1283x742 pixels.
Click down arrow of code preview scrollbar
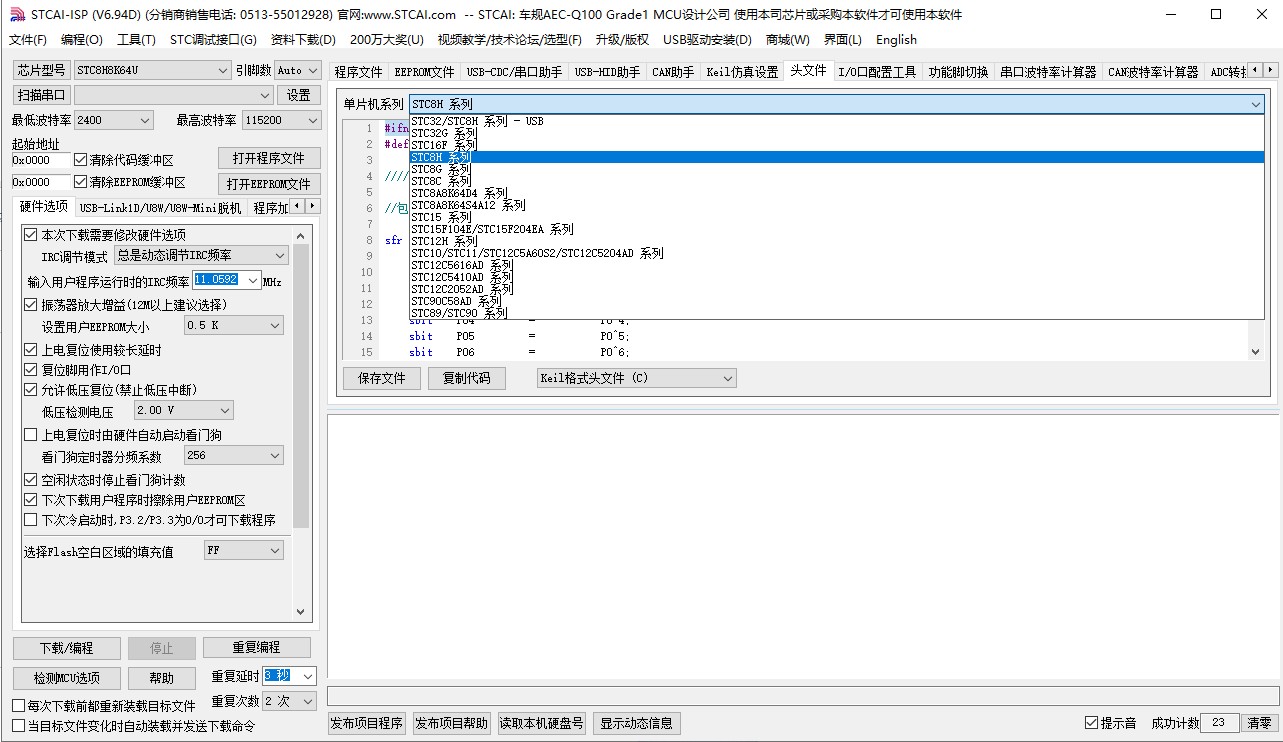click(x=1256, y=352)
